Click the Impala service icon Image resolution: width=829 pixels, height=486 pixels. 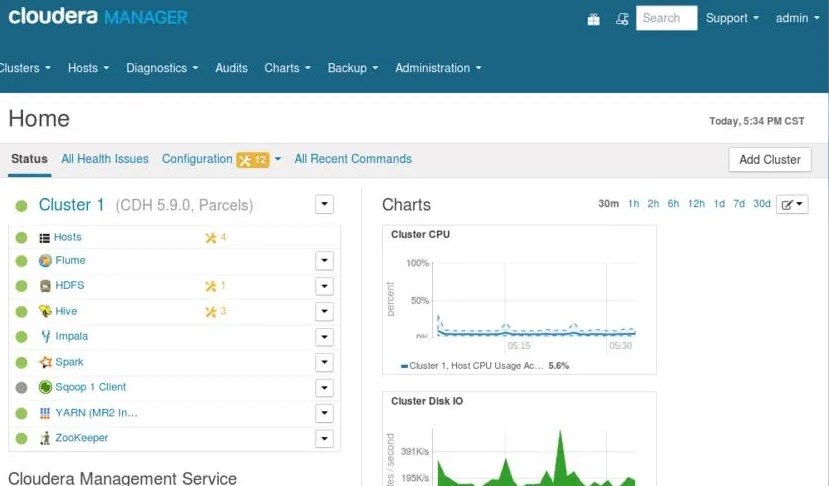point(46,336)
